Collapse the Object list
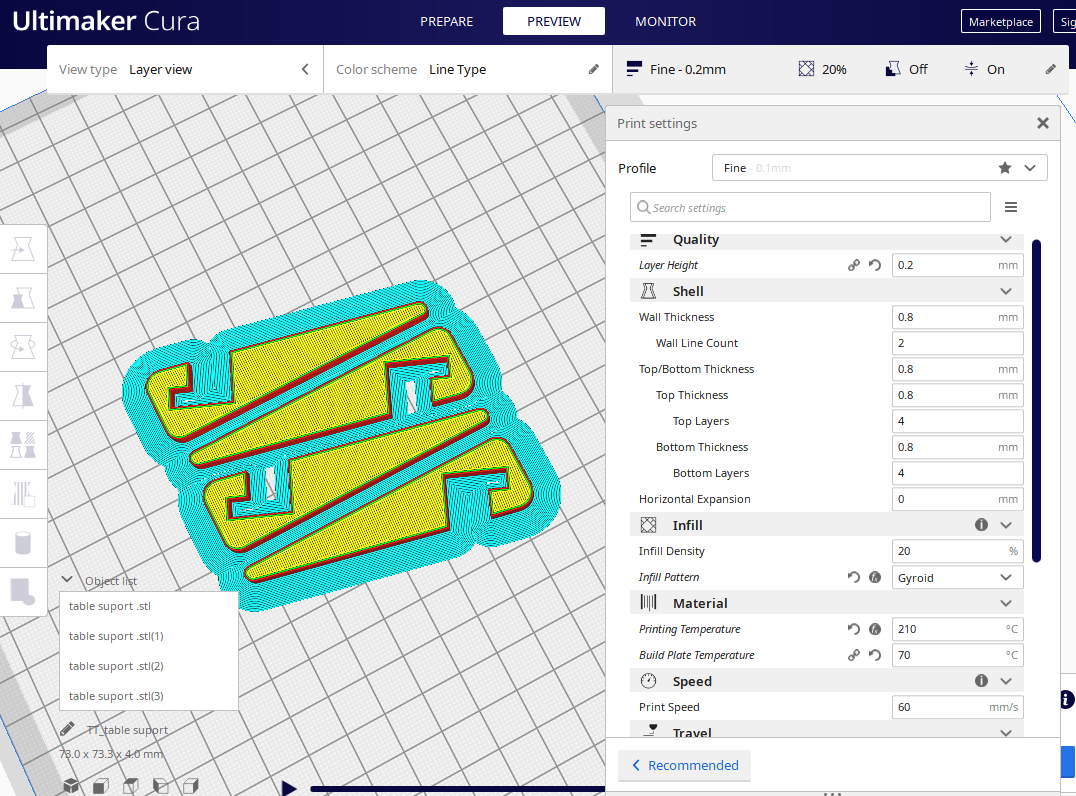Viewport: 1076px width, 796px height. (x=67, y=580)
